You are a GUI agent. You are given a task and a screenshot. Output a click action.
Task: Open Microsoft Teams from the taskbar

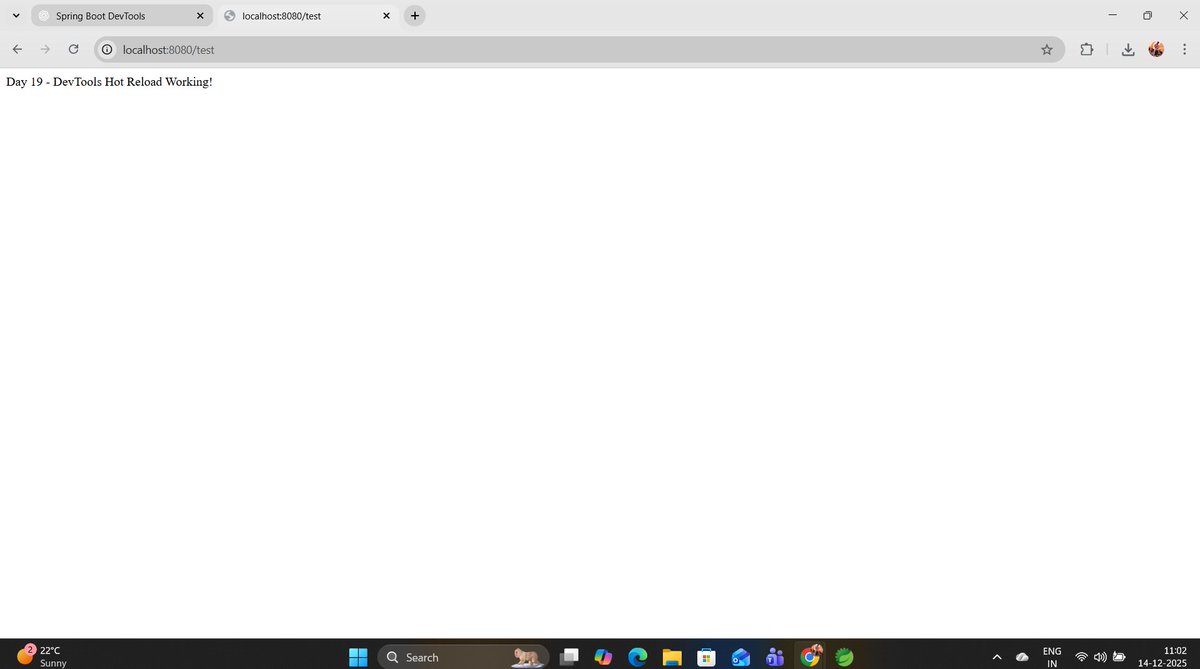[775, 656]
